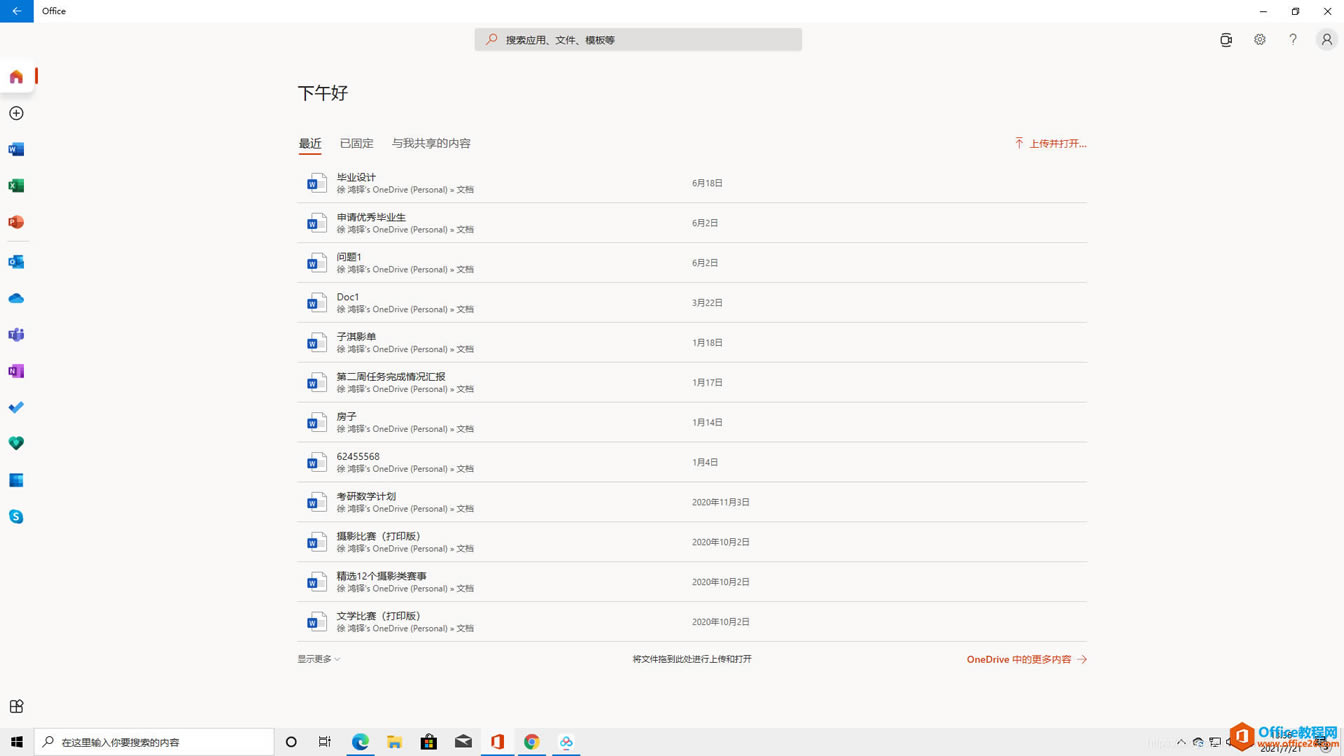This screenshot has height=756, width=1344.
Task: Focus the Office search box
Action: (x=638, y=40)
